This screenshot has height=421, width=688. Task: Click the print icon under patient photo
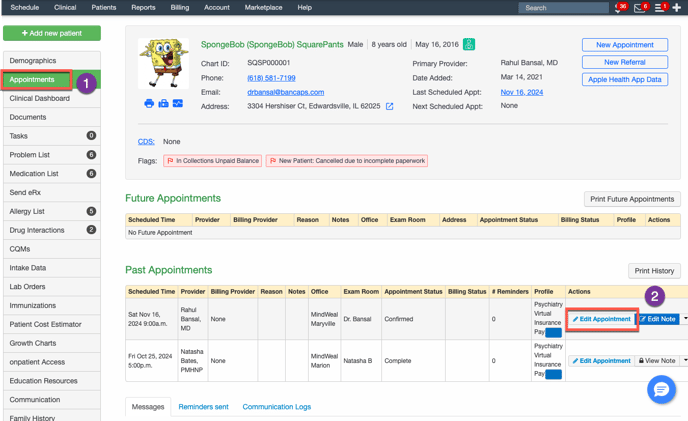coord(149,104)
